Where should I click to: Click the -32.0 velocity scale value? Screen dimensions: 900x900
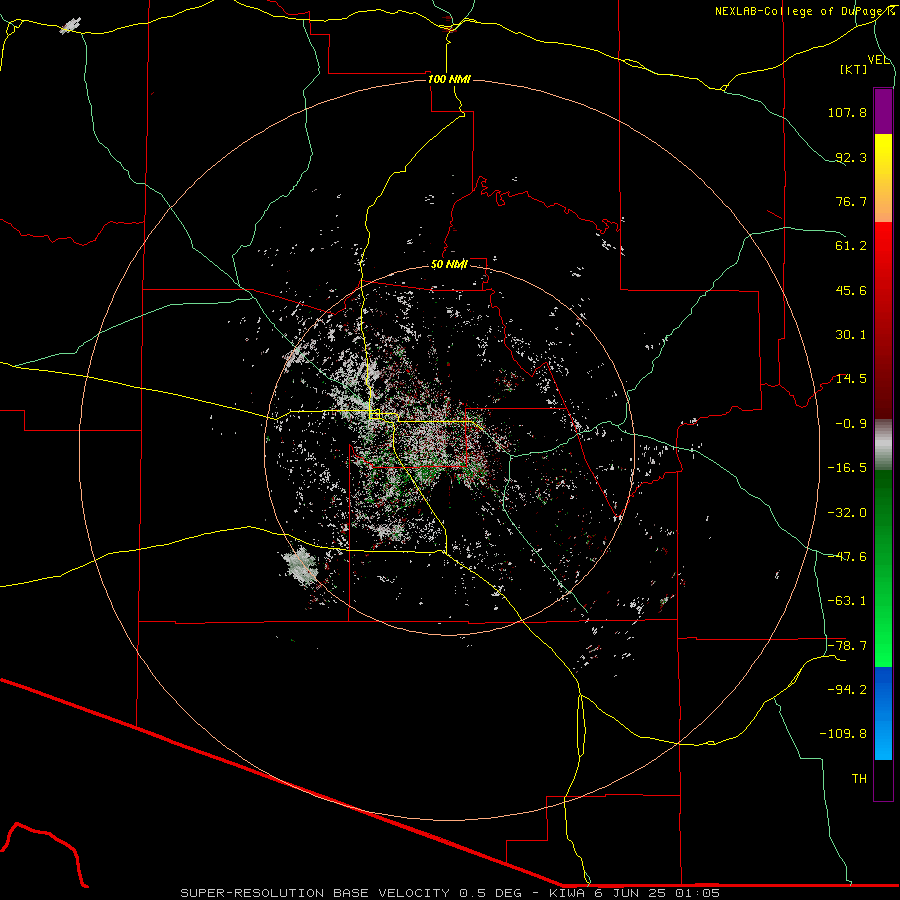(x=847, y=513)
